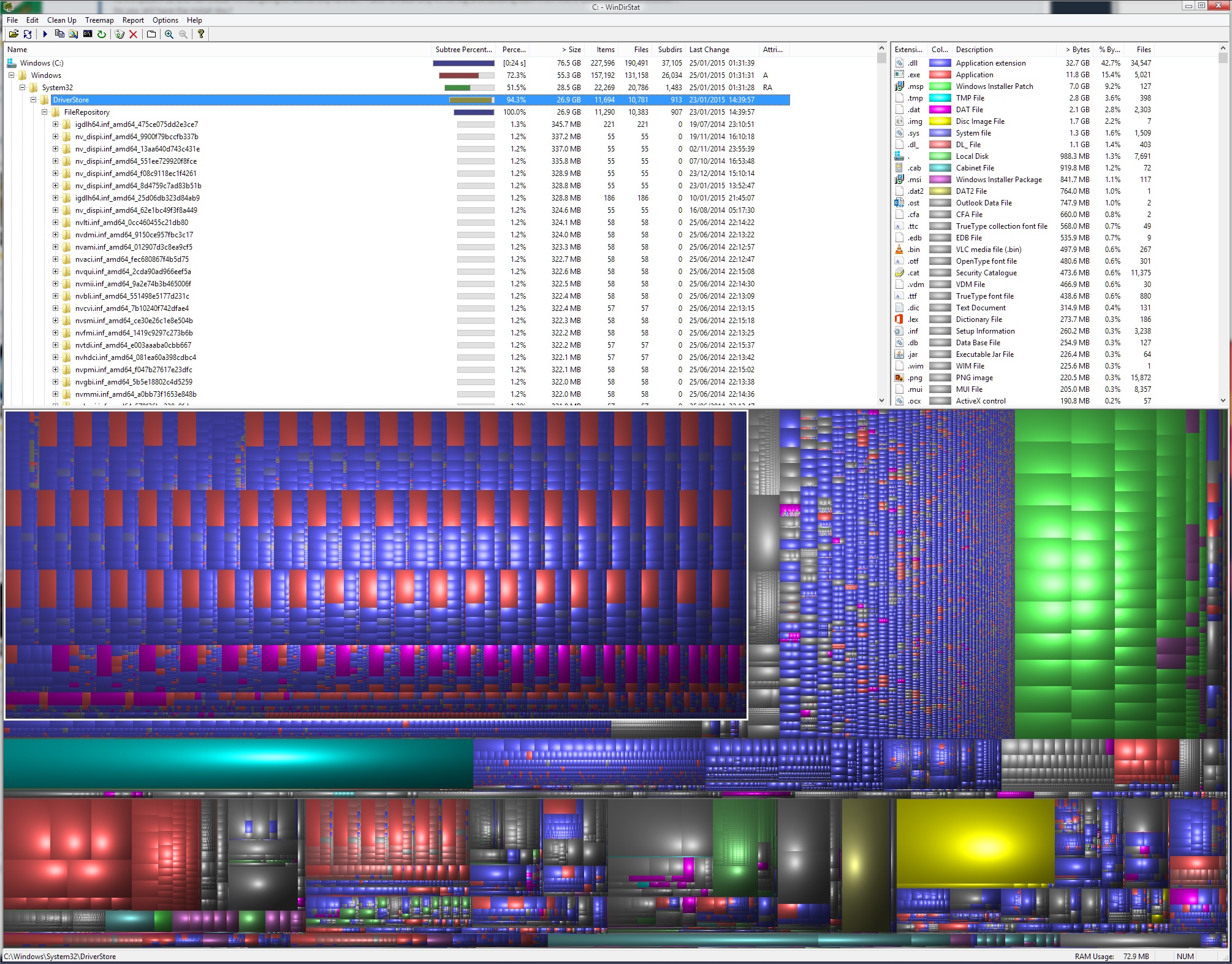The image size is (1232, 964).
Task: Open the Treemap menu
Action: pos(99,20)
